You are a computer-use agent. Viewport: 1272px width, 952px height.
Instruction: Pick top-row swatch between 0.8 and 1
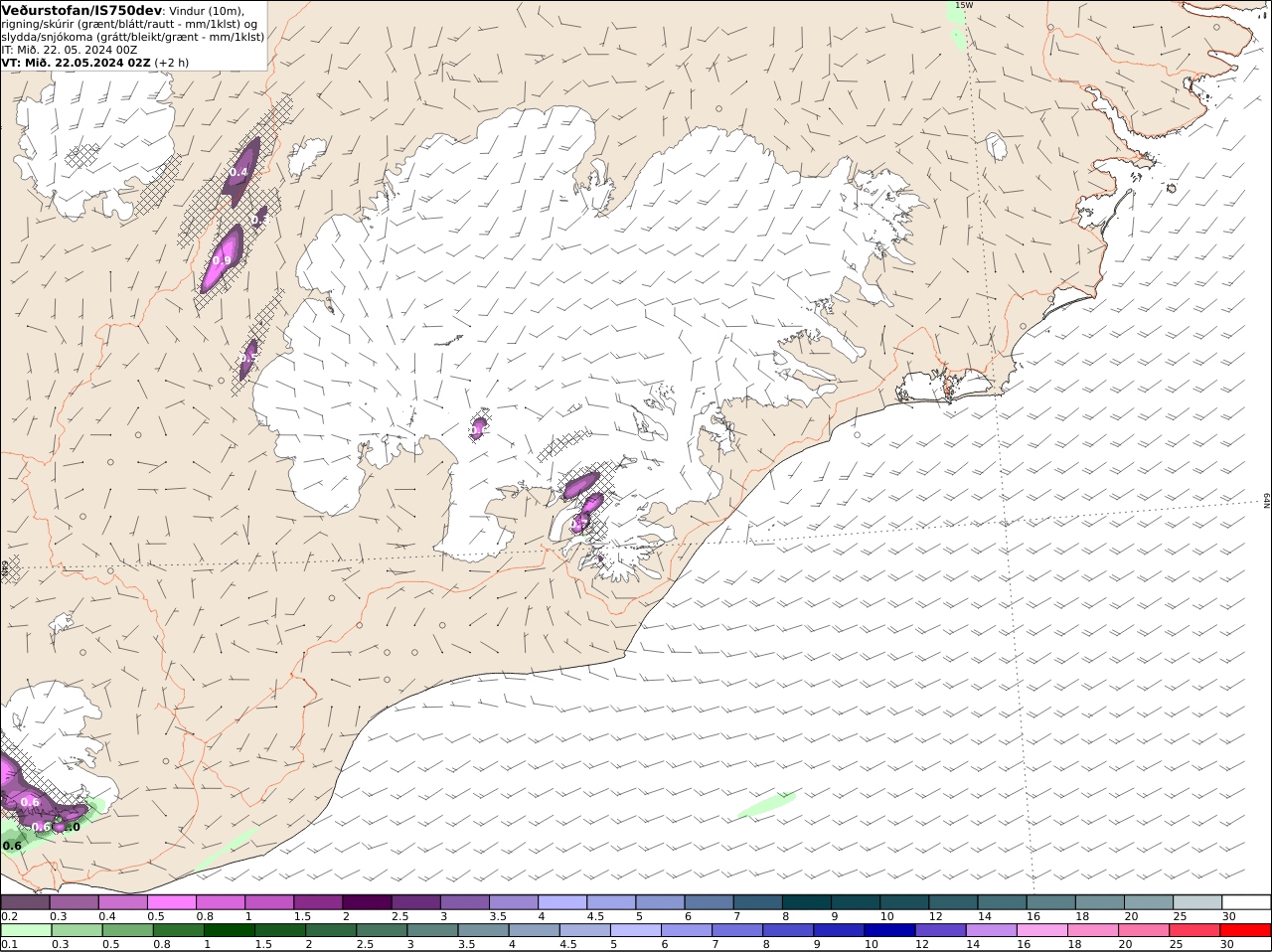point(221,902)
